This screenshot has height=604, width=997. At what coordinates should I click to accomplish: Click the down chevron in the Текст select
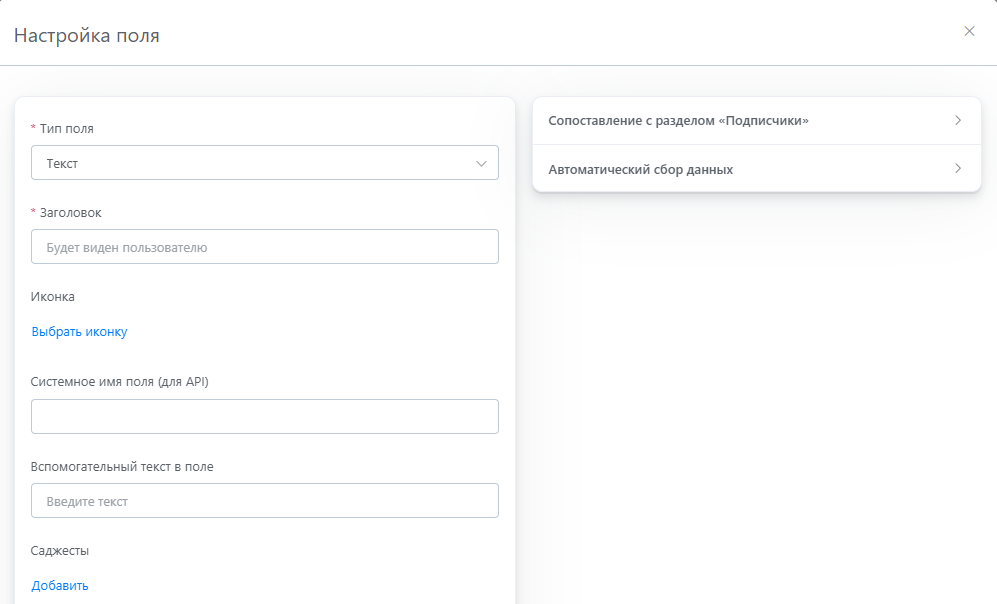point(481,163)
